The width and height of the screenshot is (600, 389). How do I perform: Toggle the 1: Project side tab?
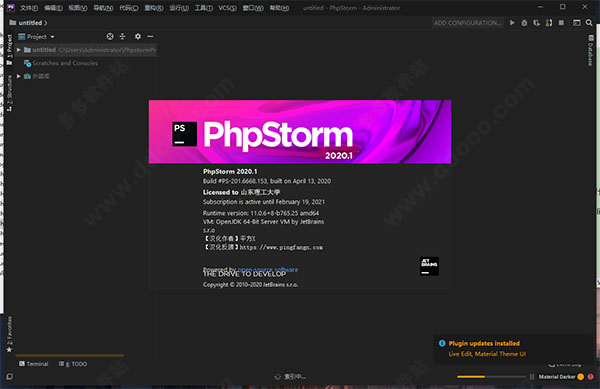[x=10, y=50]
